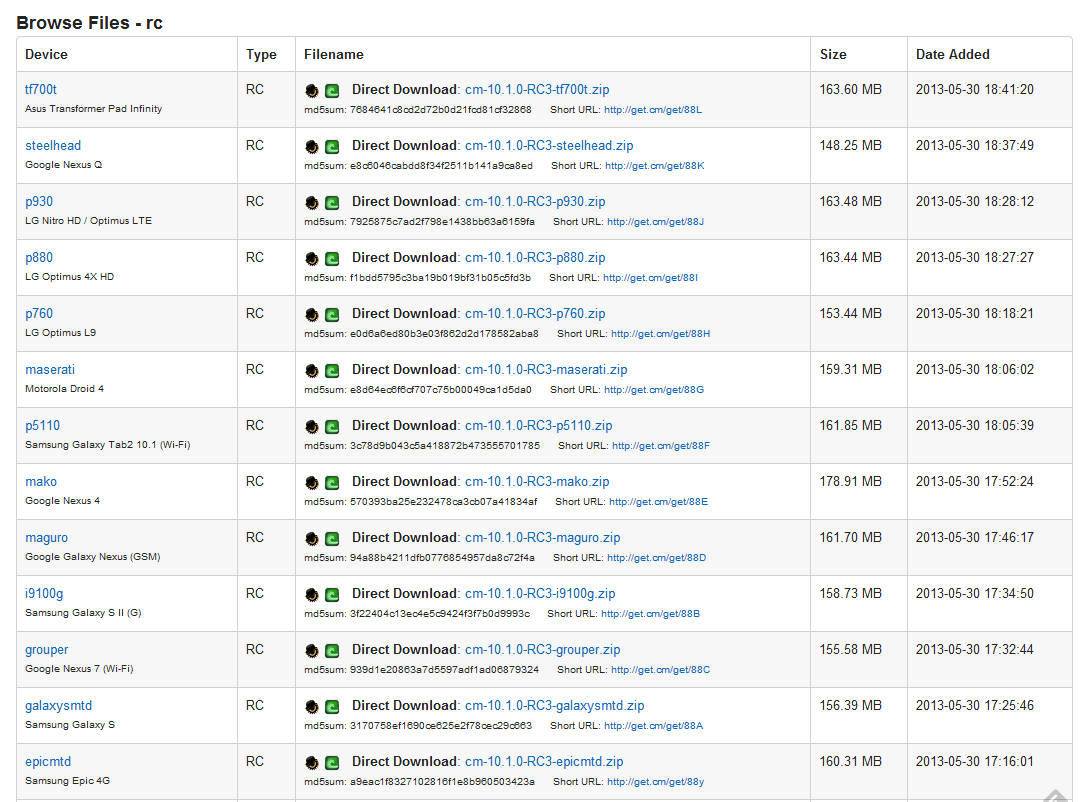Open the steelhead device link

[53, 146]
